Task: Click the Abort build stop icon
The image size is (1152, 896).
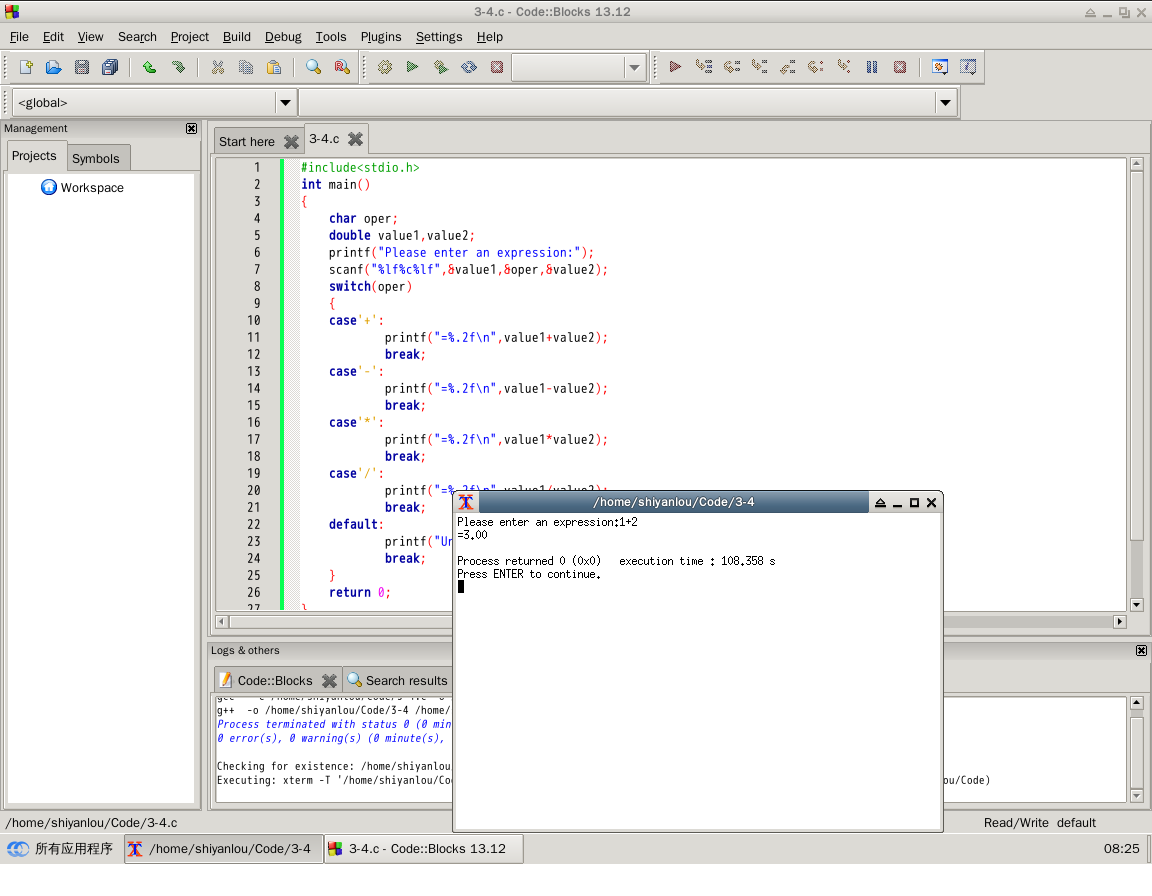Action: click(x=497, y=67)
